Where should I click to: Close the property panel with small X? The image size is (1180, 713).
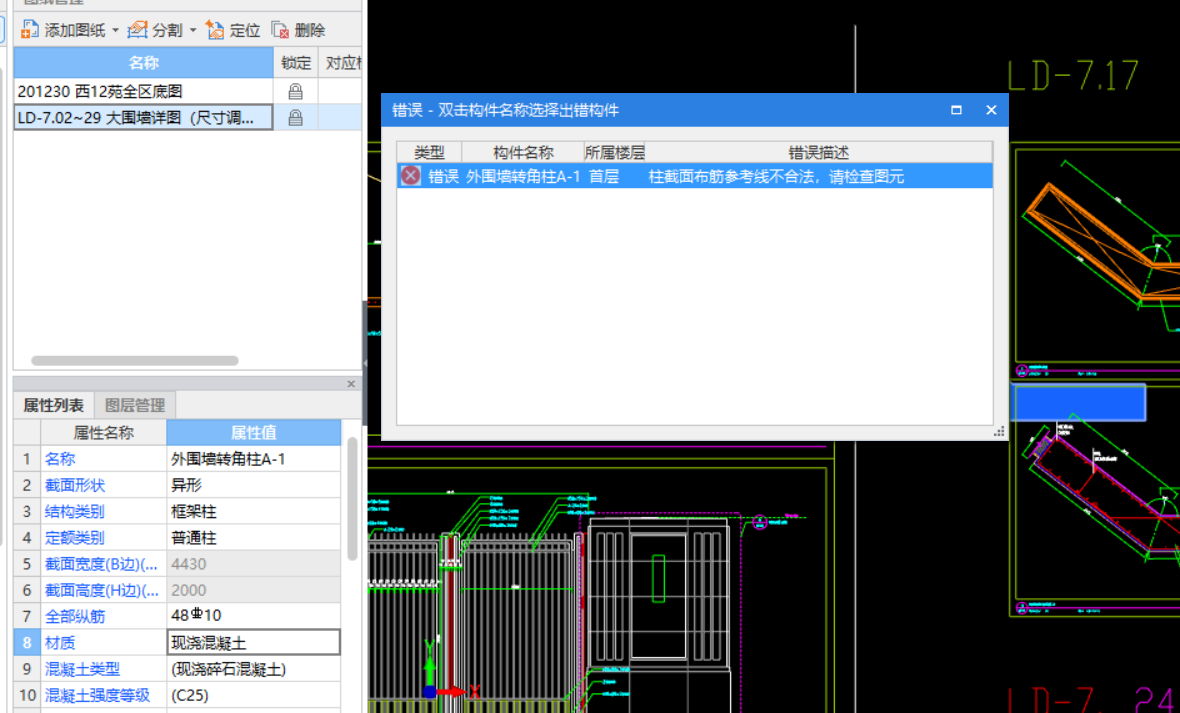(x=351, y=384)
